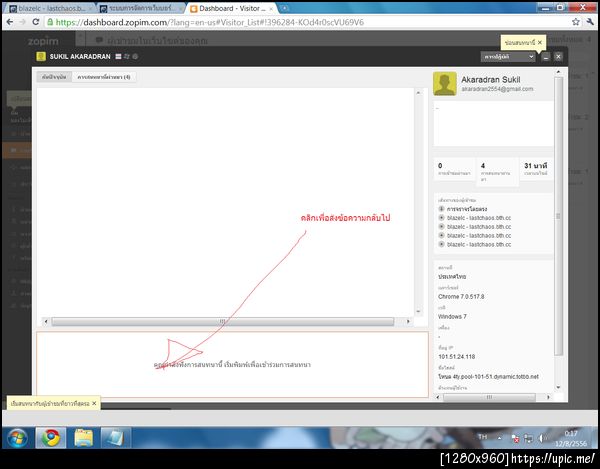Click the green lock security icon
600x469 pixels.
point(50,22)
